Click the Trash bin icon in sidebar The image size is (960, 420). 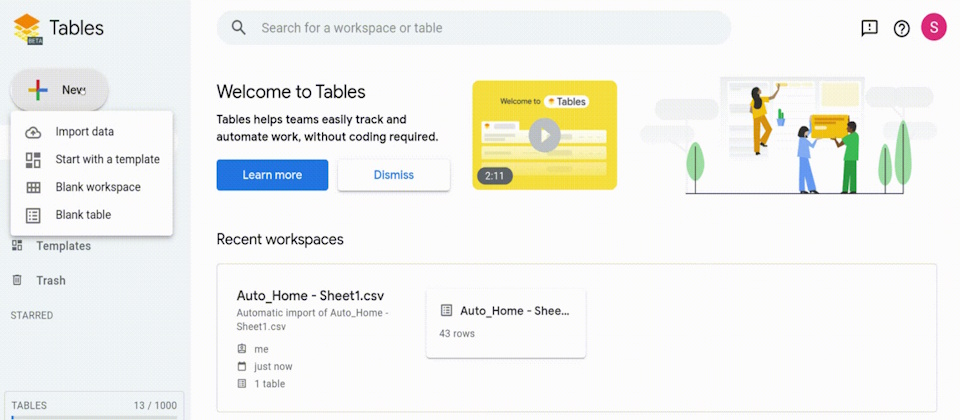tap(17, 281)
